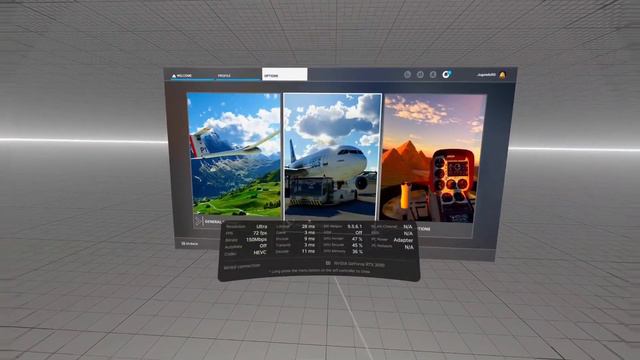Click the "36 %" value in the overlay

click(357, 252)
